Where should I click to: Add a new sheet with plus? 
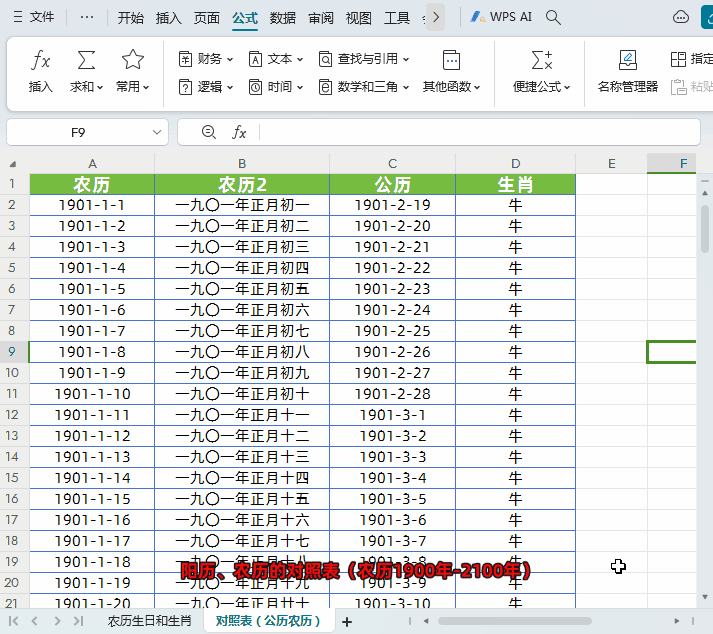pyautogui.click(x=347, y=621)
